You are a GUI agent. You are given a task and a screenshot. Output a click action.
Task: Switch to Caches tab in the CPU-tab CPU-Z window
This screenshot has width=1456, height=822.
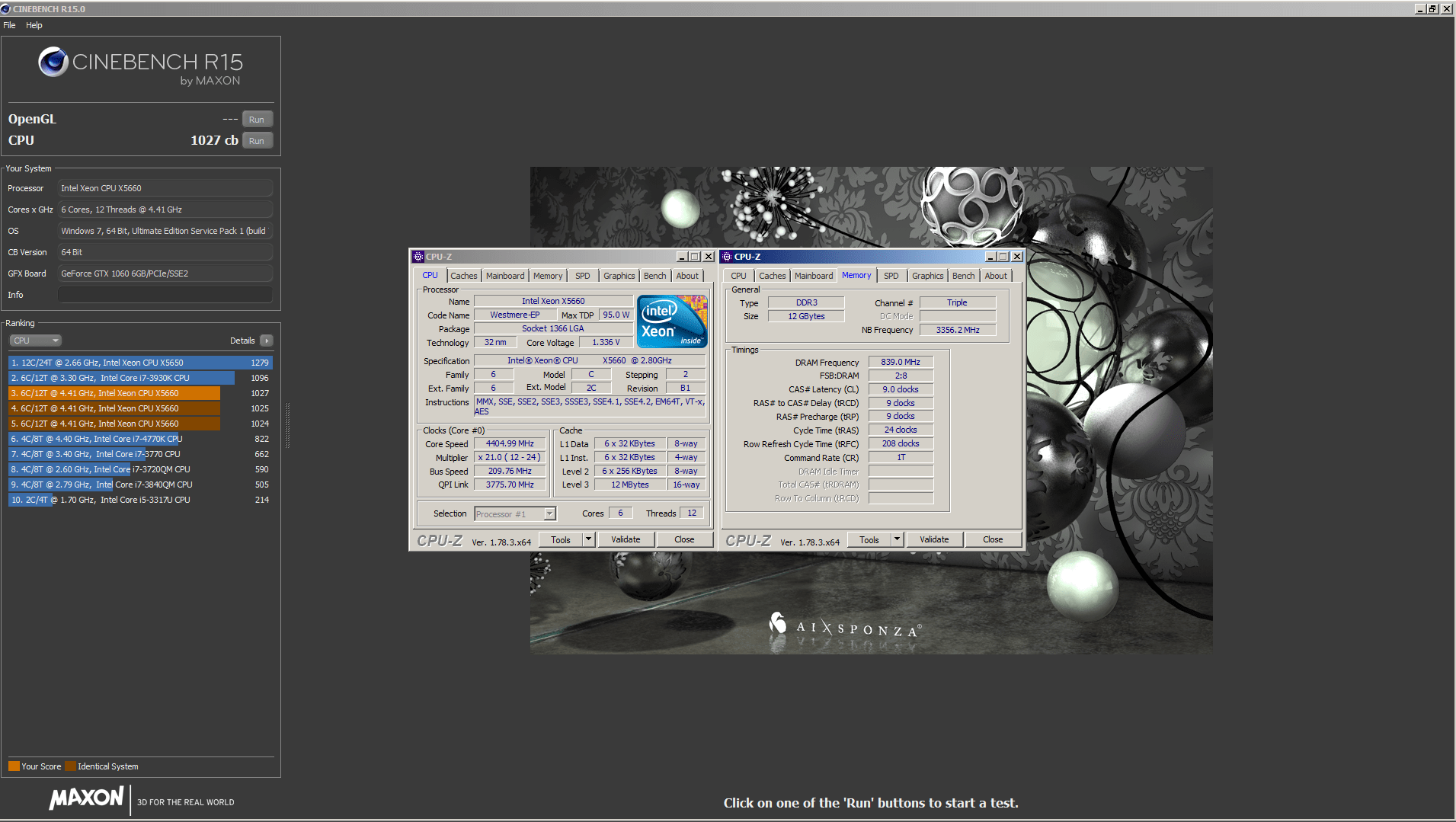click(x=463, y=276)
